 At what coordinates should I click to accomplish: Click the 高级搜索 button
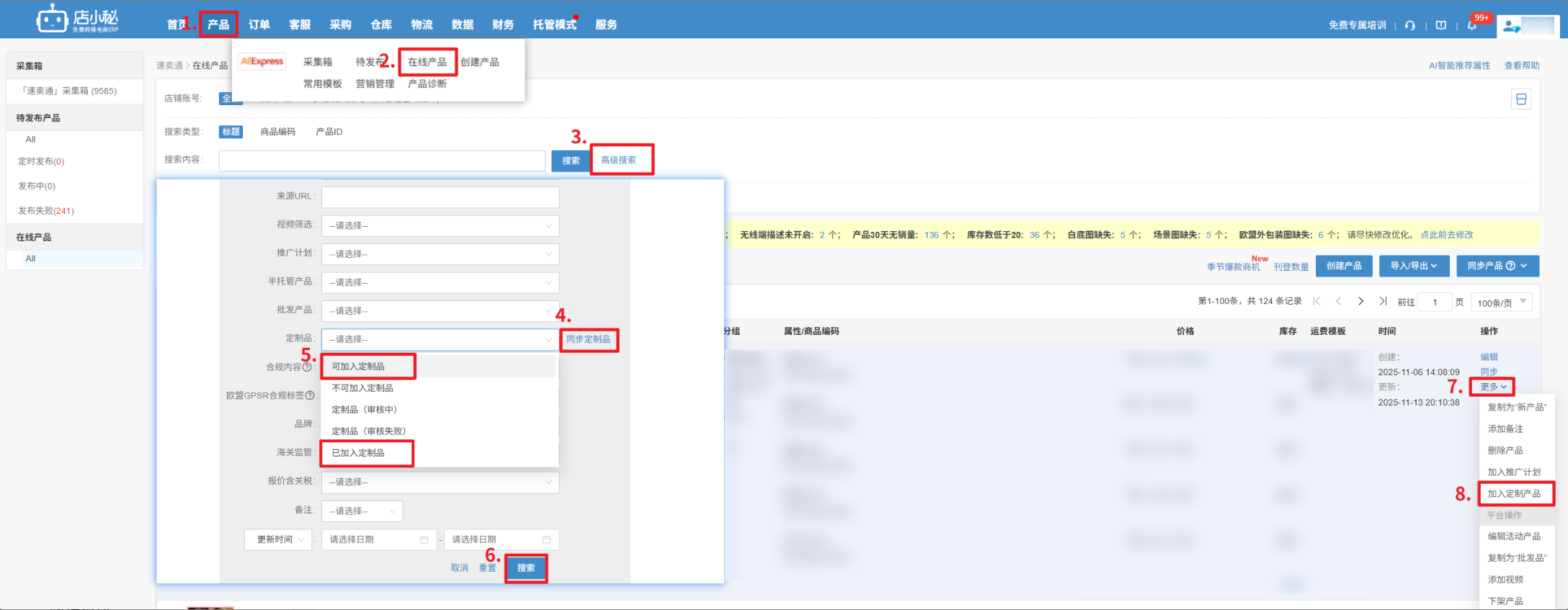point(618,160)
